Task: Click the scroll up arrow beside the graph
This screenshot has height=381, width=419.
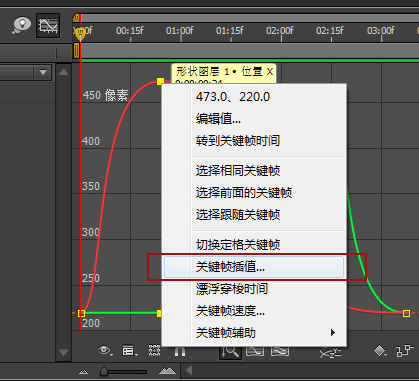Action: [63, 72]
